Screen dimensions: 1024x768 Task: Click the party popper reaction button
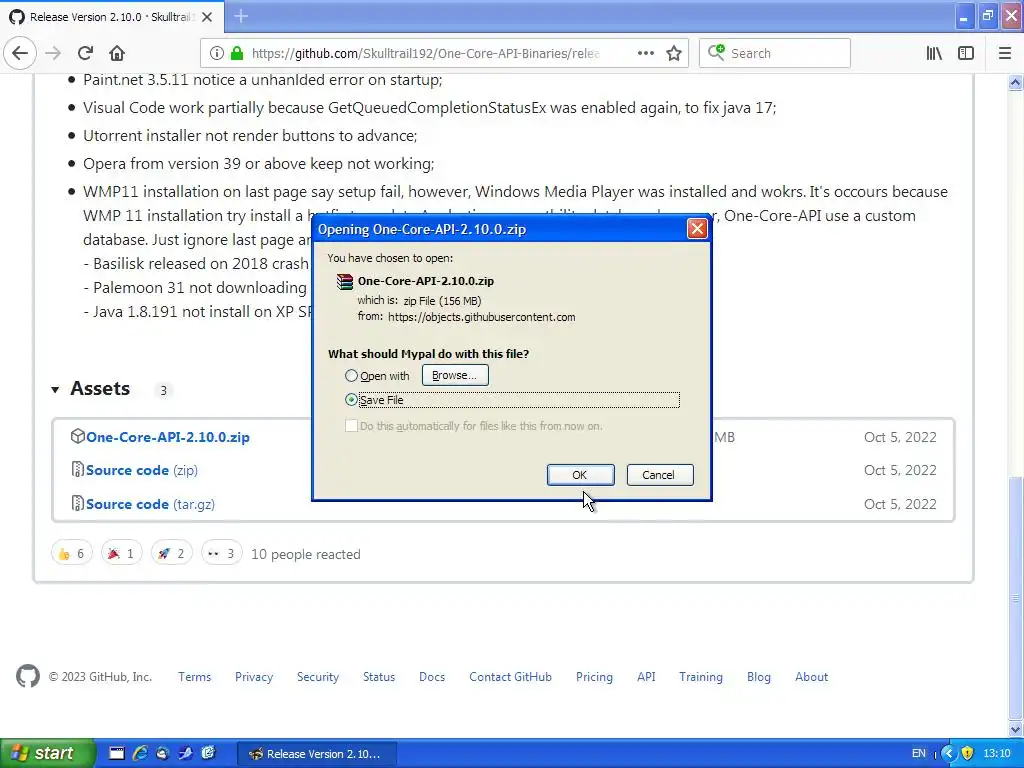tap(121, 554)
